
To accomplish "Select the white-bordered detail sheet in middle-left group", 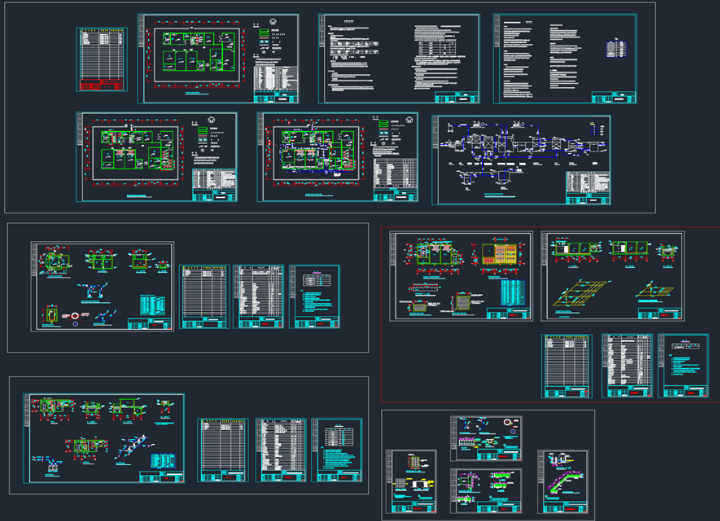I will point(103,286).
